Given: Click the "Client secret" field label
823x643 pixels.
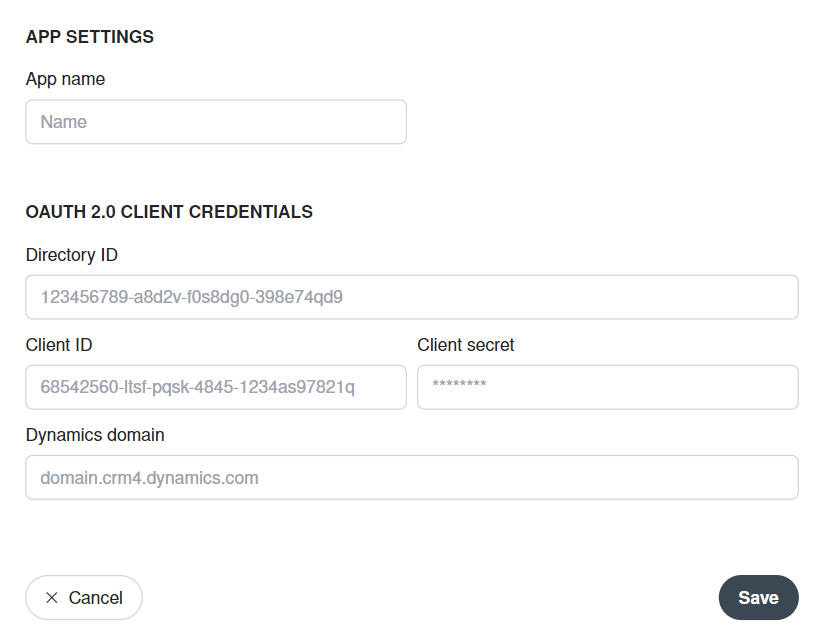Looking at the screenshot, I should click(466, 345).
